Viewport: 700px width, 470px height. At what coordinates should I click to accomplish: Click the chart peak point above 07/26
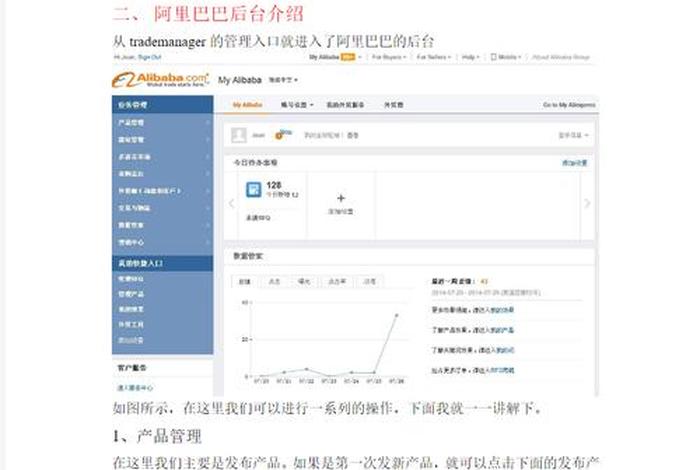tap(396, 315)
